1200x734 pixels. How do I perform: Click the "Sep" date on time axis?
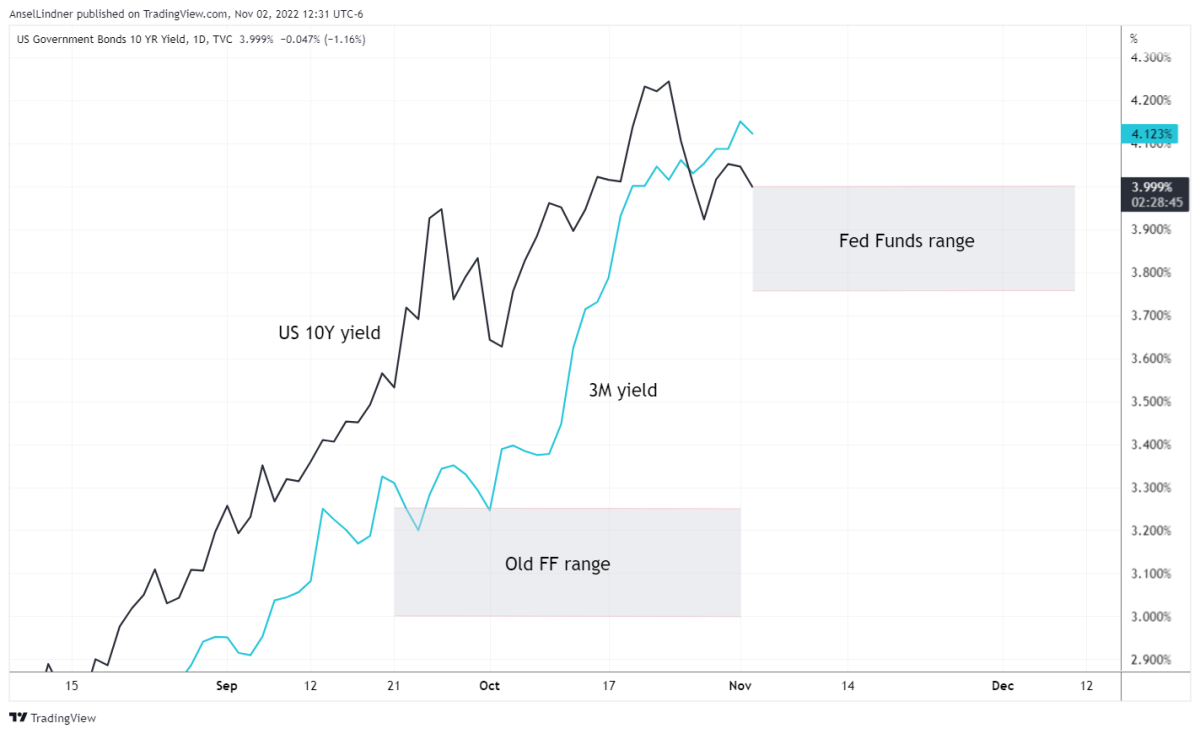point(227,686)
